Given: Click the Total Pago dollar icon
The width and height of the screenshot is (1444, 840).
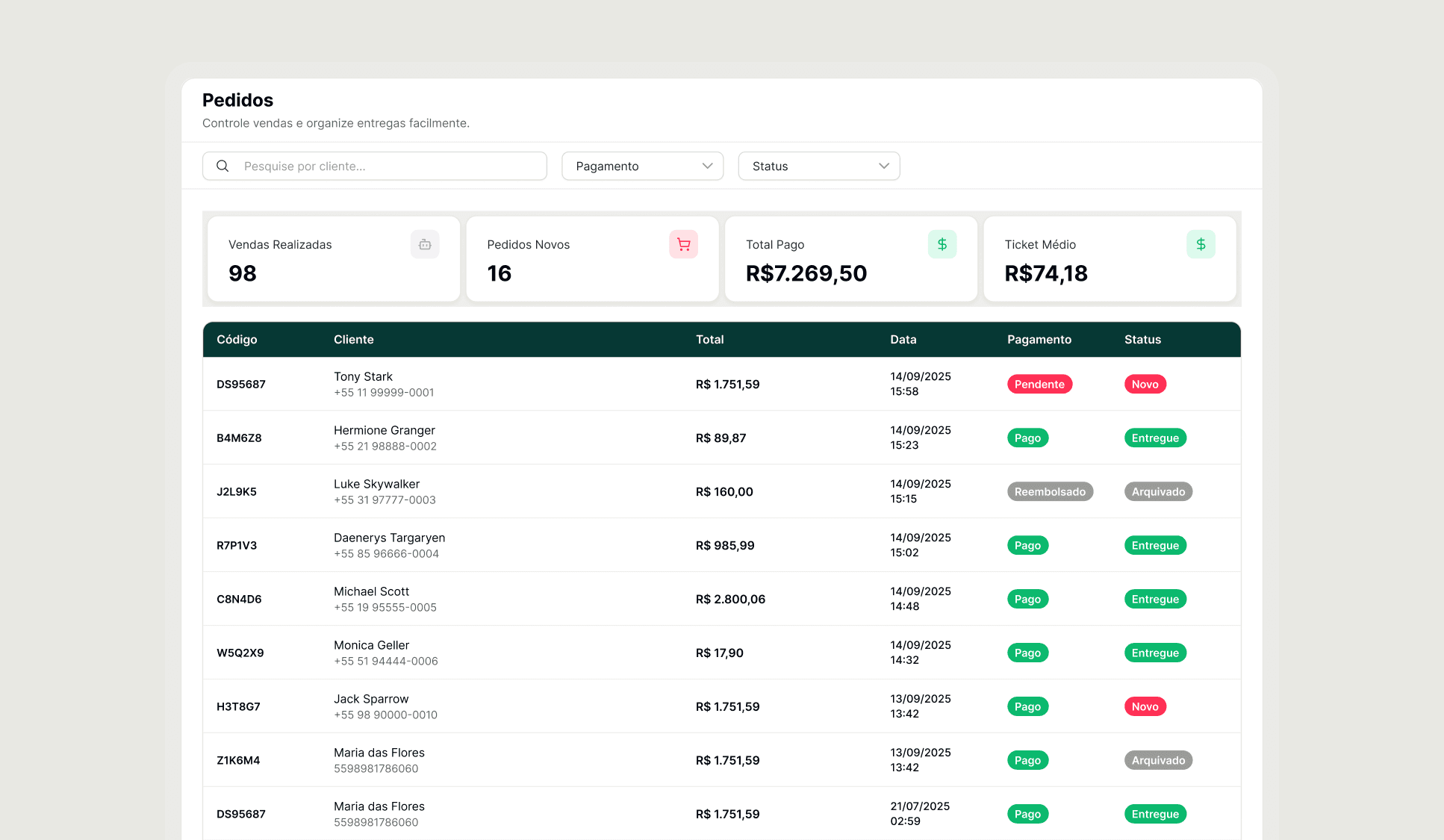Looking at the screenshot, I should point(942,244).
